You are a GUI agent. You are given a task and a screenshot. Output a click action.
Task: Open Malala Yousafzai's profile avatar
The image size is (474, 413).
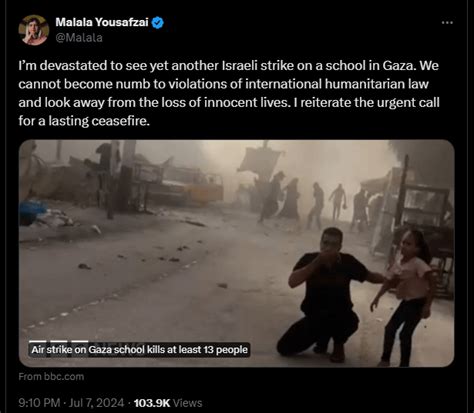34,30
